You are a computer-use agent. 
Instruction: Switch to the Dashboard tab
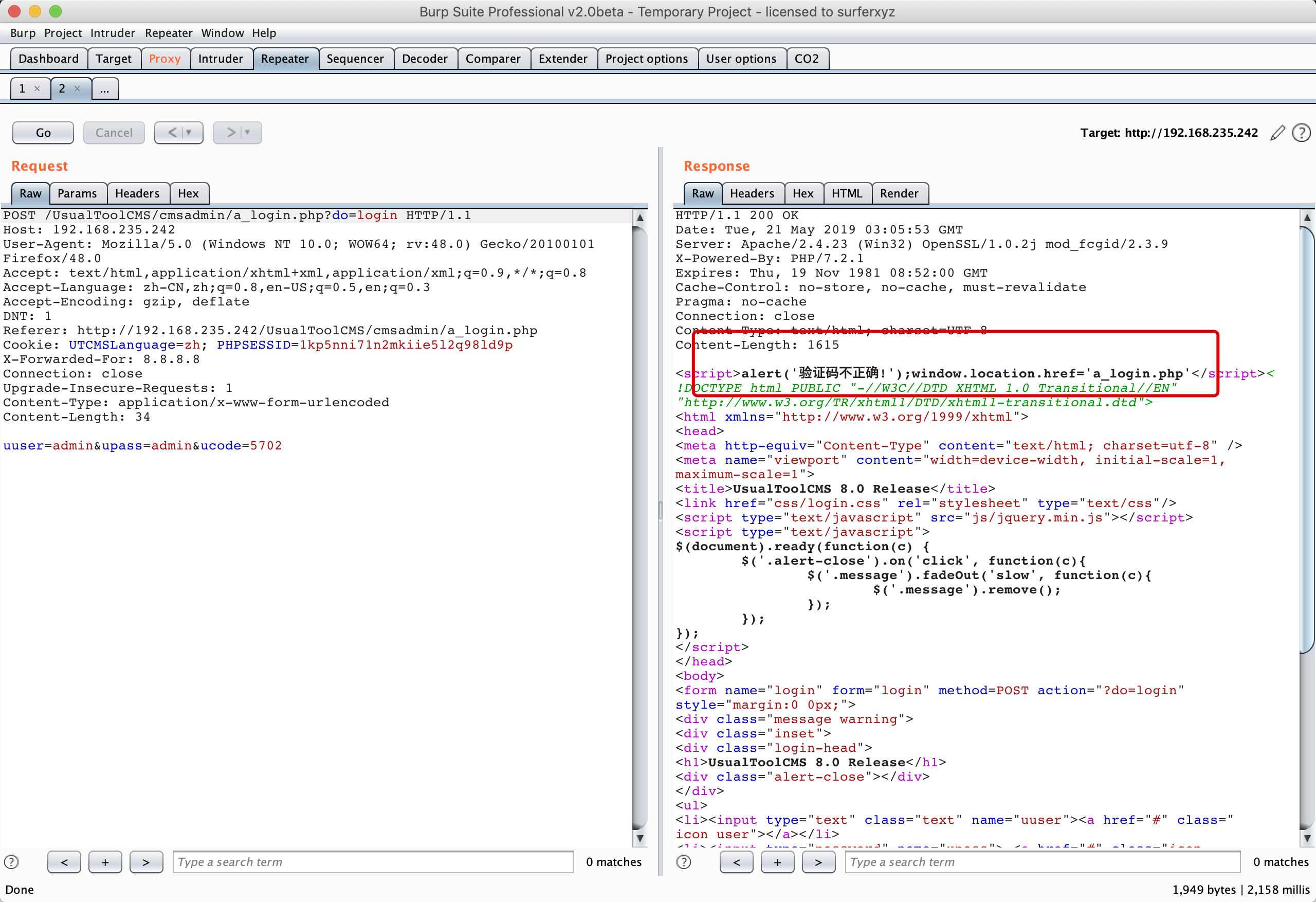tap(49, 59)
